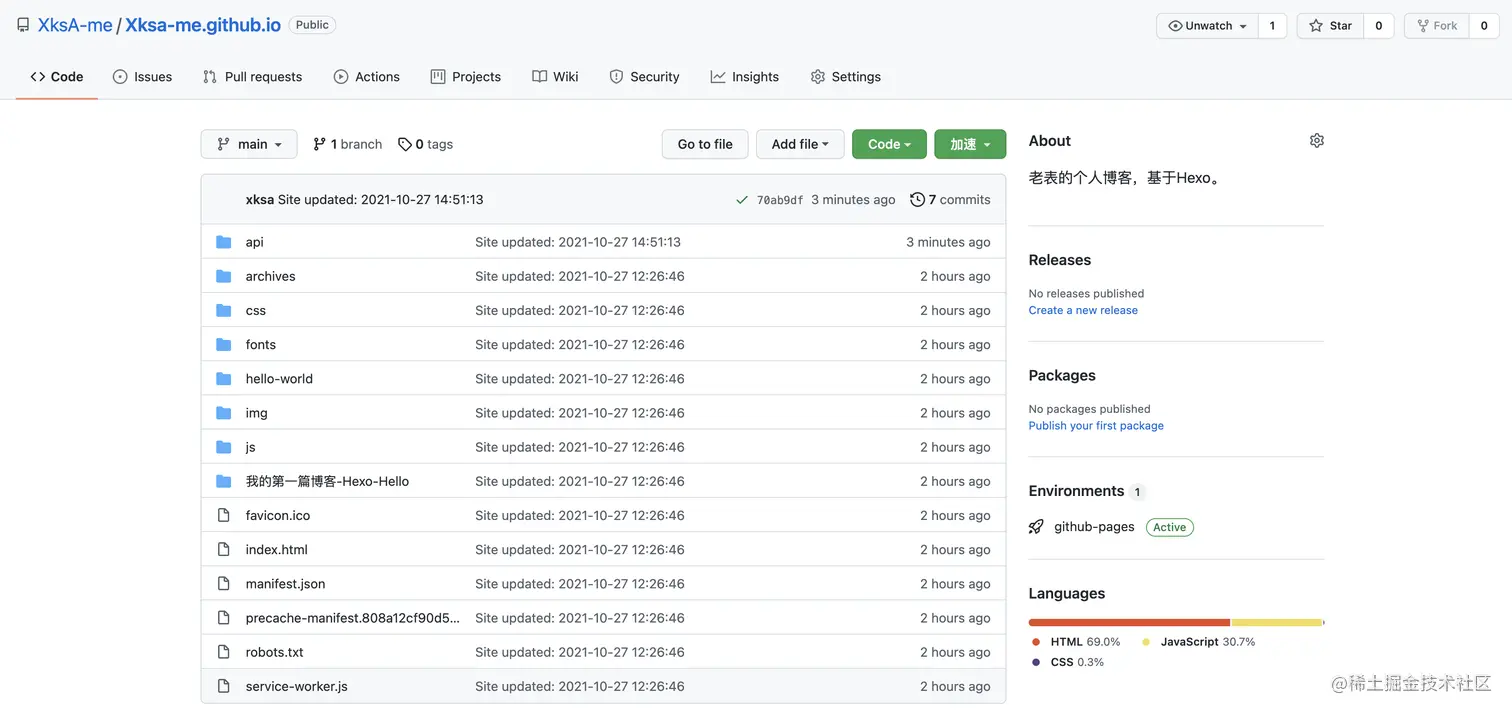Open the Pull requests tab
Viewport: 1512px width, 714px height.
252,77
